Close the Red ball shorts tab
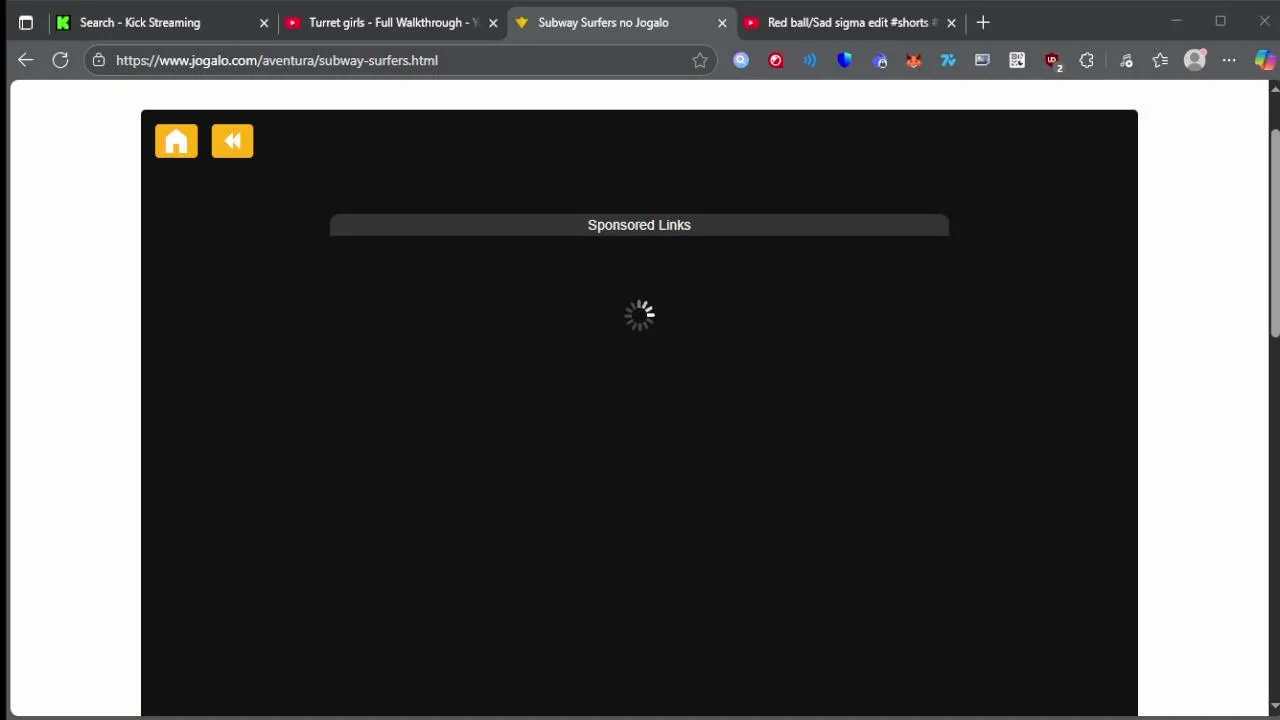Screen dimensions: 1280x720 click(x=951, y=22)
